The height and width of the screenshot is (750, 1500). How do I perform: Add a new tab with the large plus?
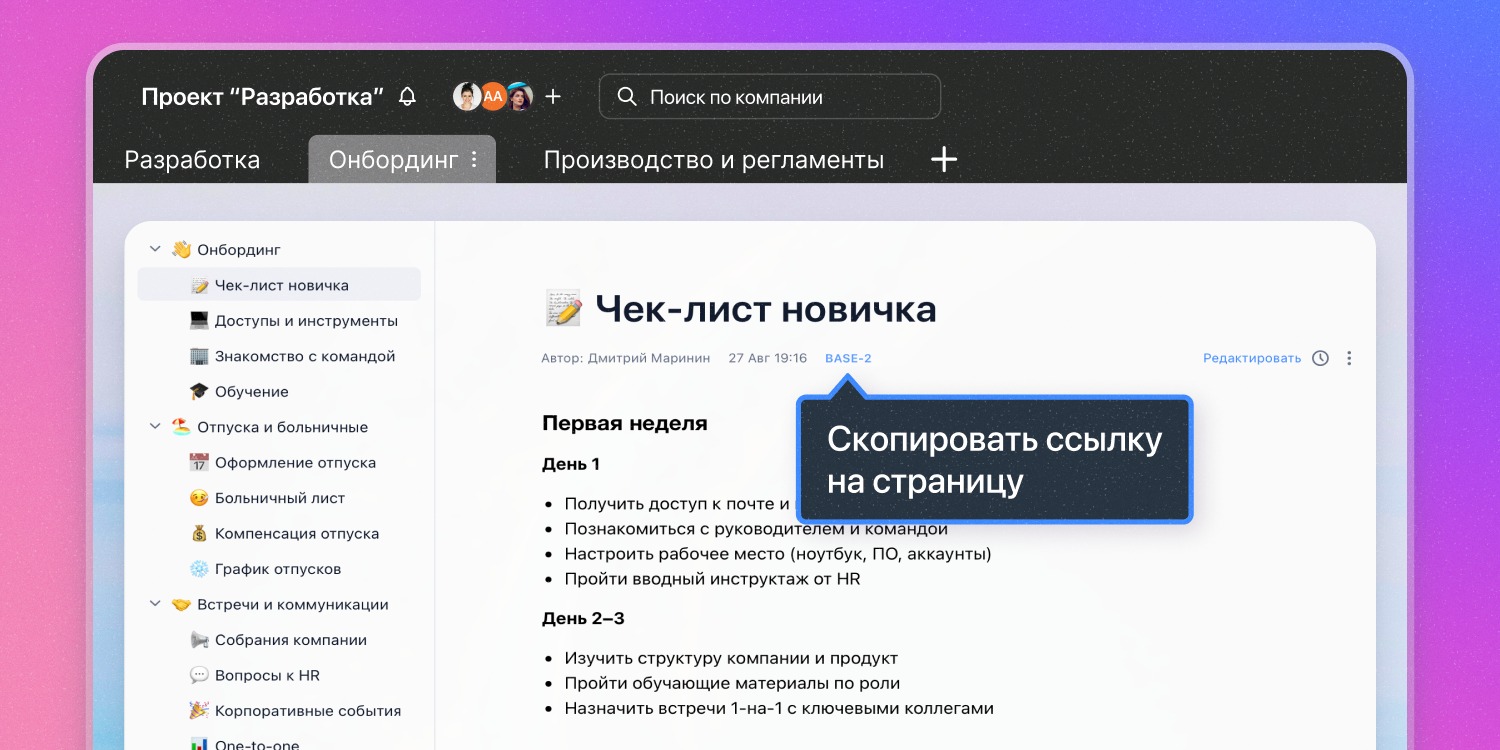pyautogui.click(x=944, y=160)
